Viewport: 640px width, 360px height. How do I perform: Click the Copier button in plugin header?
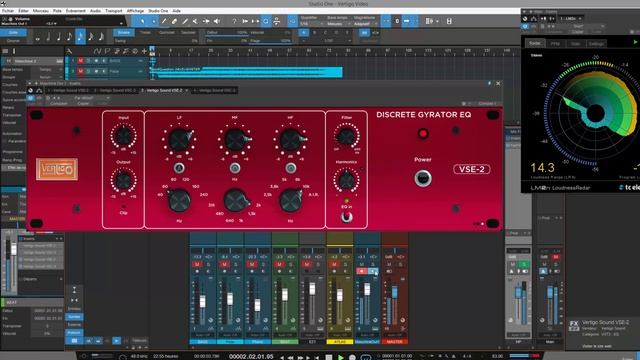pos(83,104)
